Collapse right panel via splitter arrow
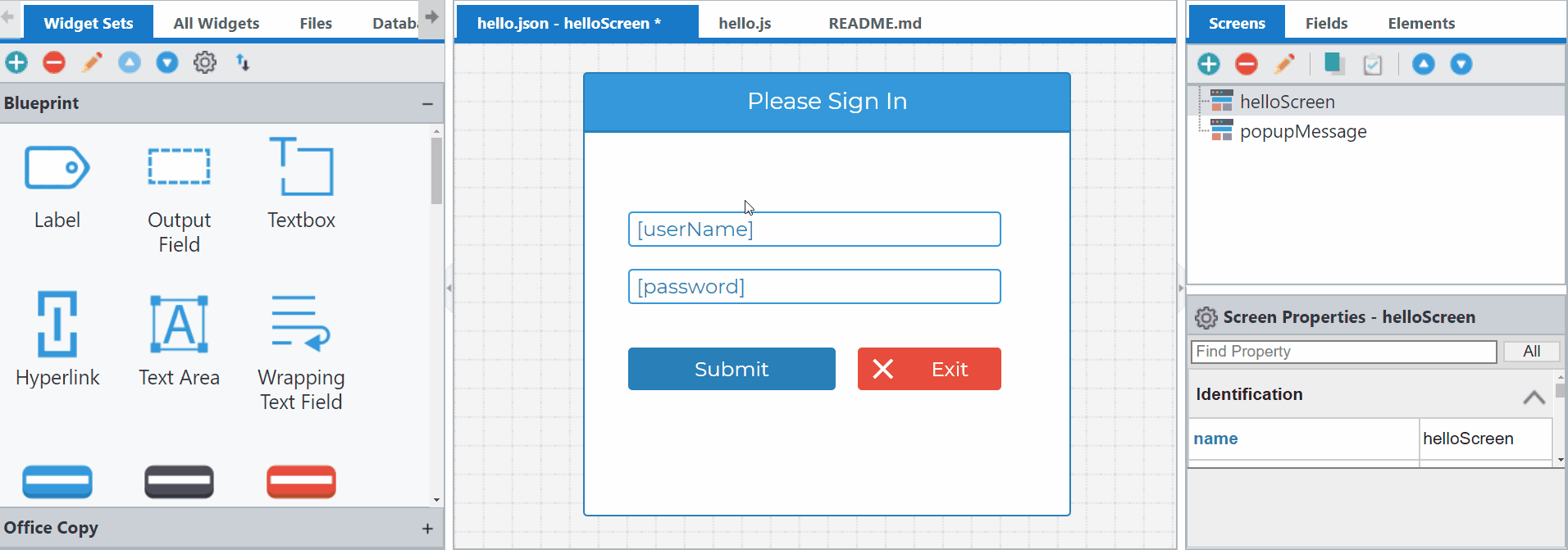 [x=1181, y=288]
